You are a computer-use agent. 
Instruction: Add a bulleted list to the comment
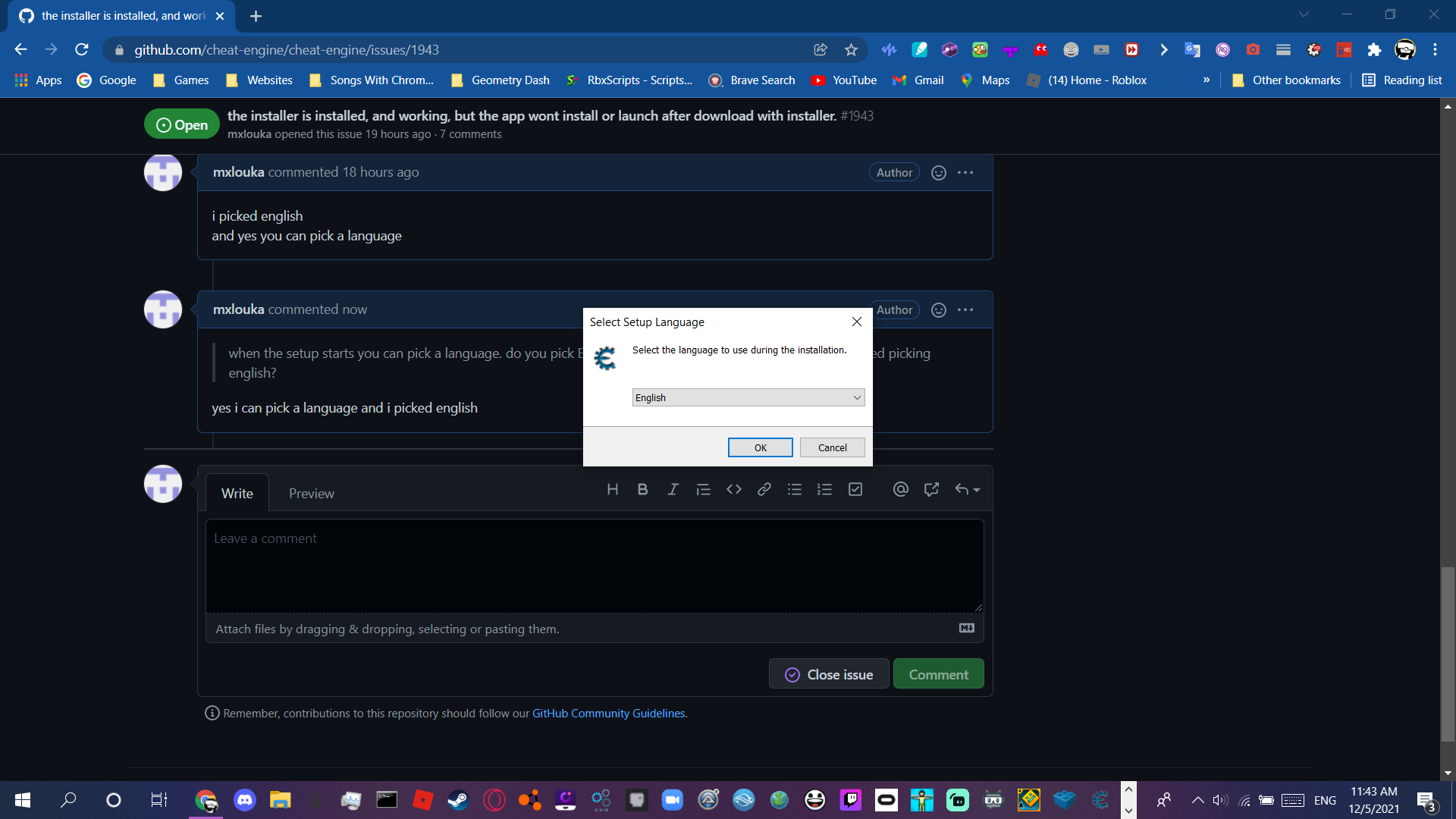794,489
